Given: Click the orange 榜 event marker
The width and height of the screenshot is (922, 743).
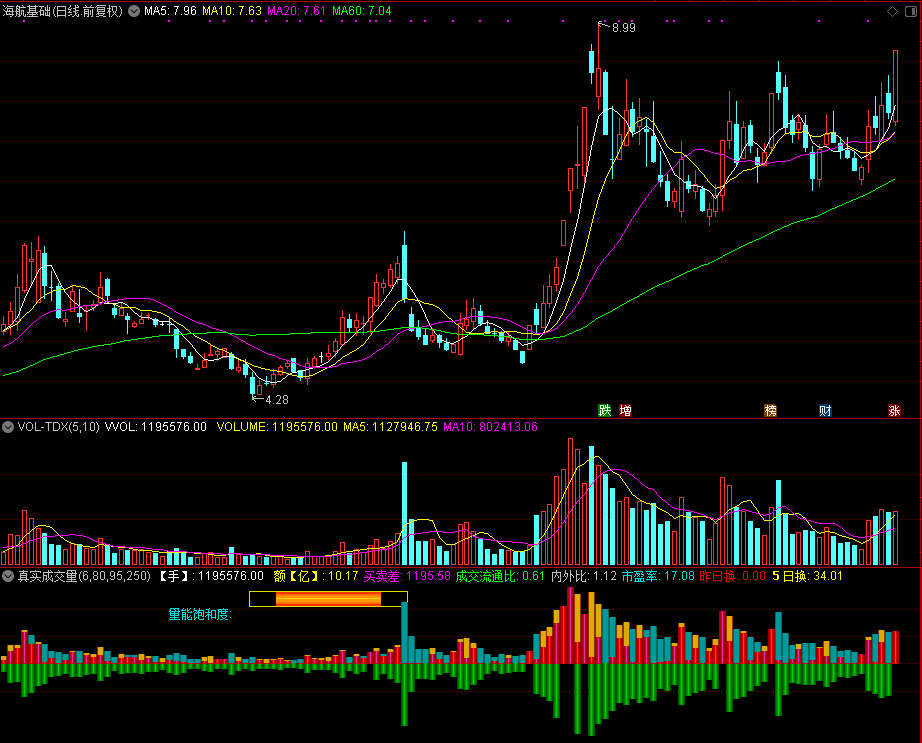Looking at the screenshot, I should [770, 410].
